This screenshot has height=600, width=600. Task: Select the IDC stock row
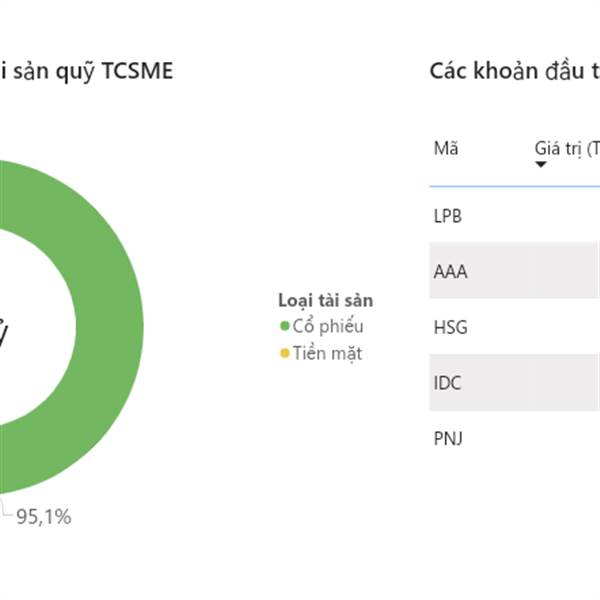[515, 383]
